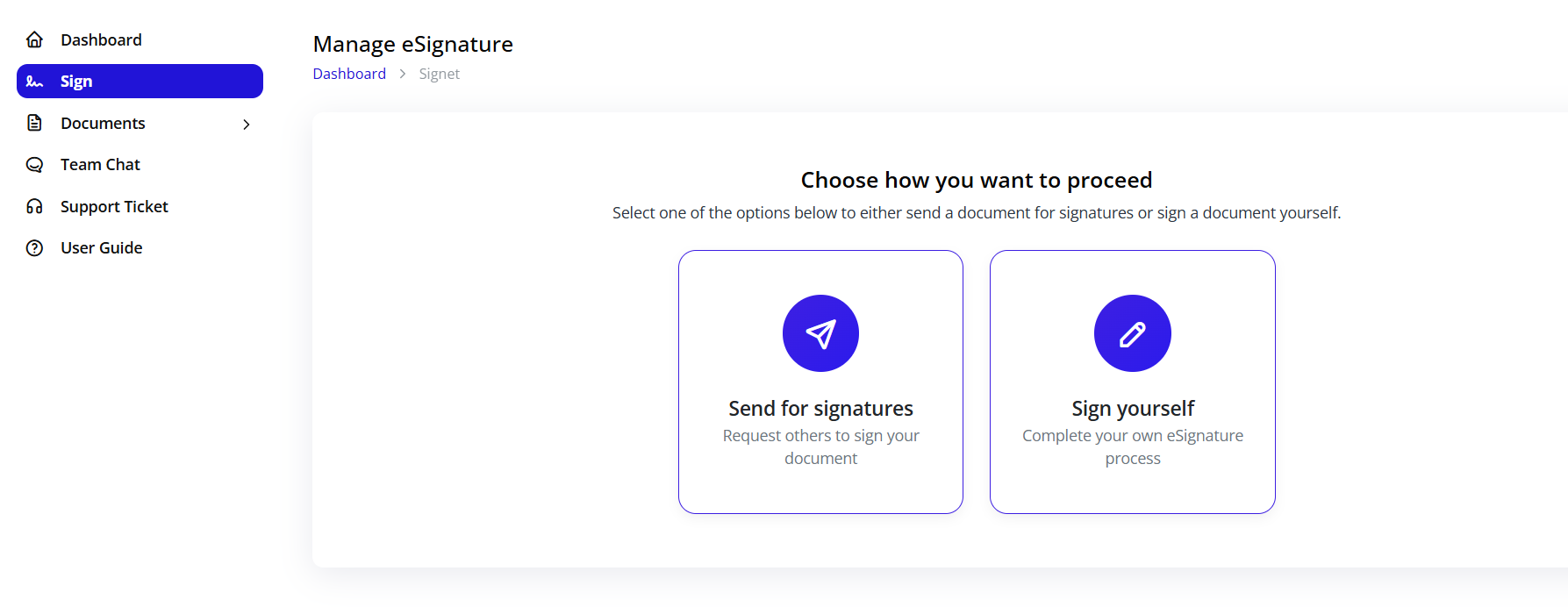Click the signature scribble icon next to Sign
1568x607 pixels.
coord(33,81)
